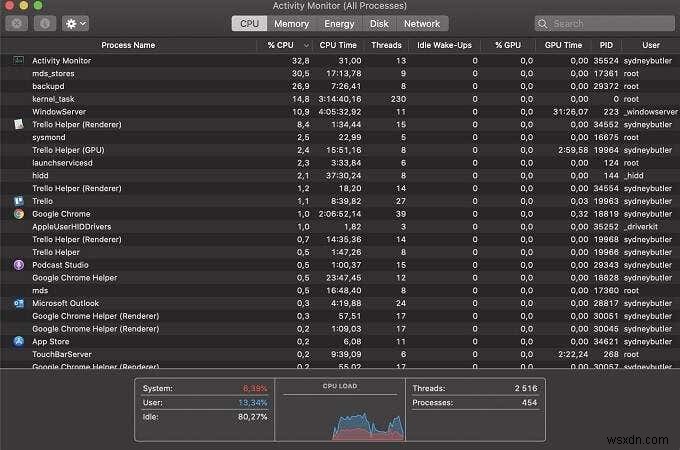Switch to the CPU tab

pyautogui.click(x=249, y=24)
